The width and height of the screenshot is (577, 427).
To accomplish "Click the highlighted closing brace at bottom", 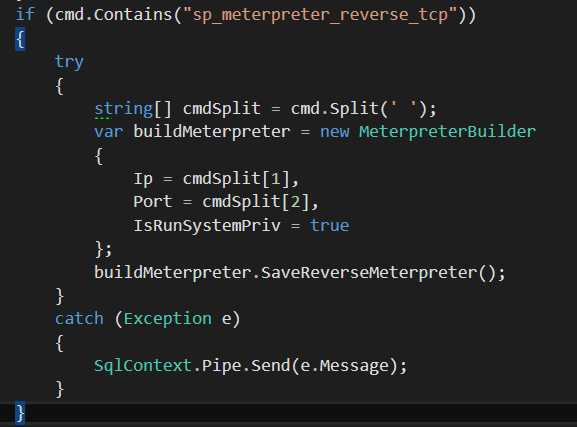I will pos(21,413).
